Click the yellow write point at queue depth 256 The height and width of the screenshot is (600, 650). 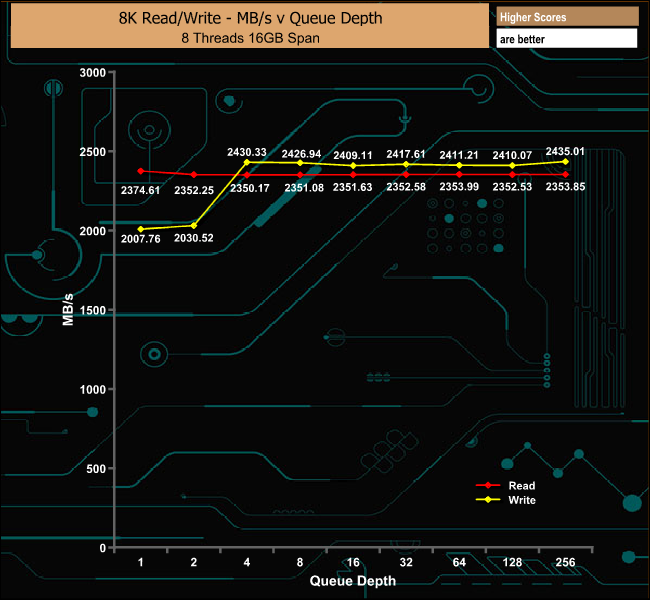click(x=566, y=161)
